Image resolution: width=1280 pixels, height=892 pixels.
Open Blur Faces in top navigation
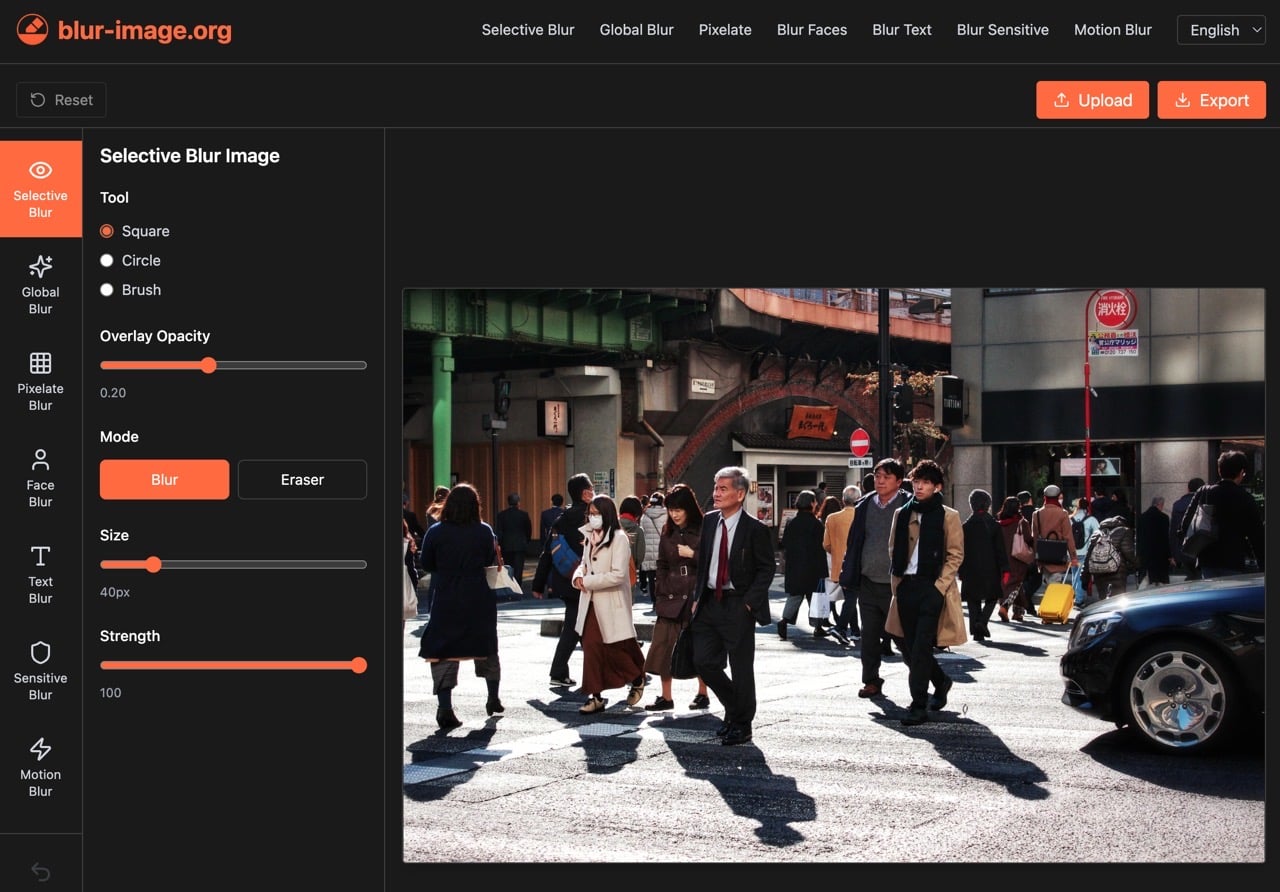coord(812,30)
